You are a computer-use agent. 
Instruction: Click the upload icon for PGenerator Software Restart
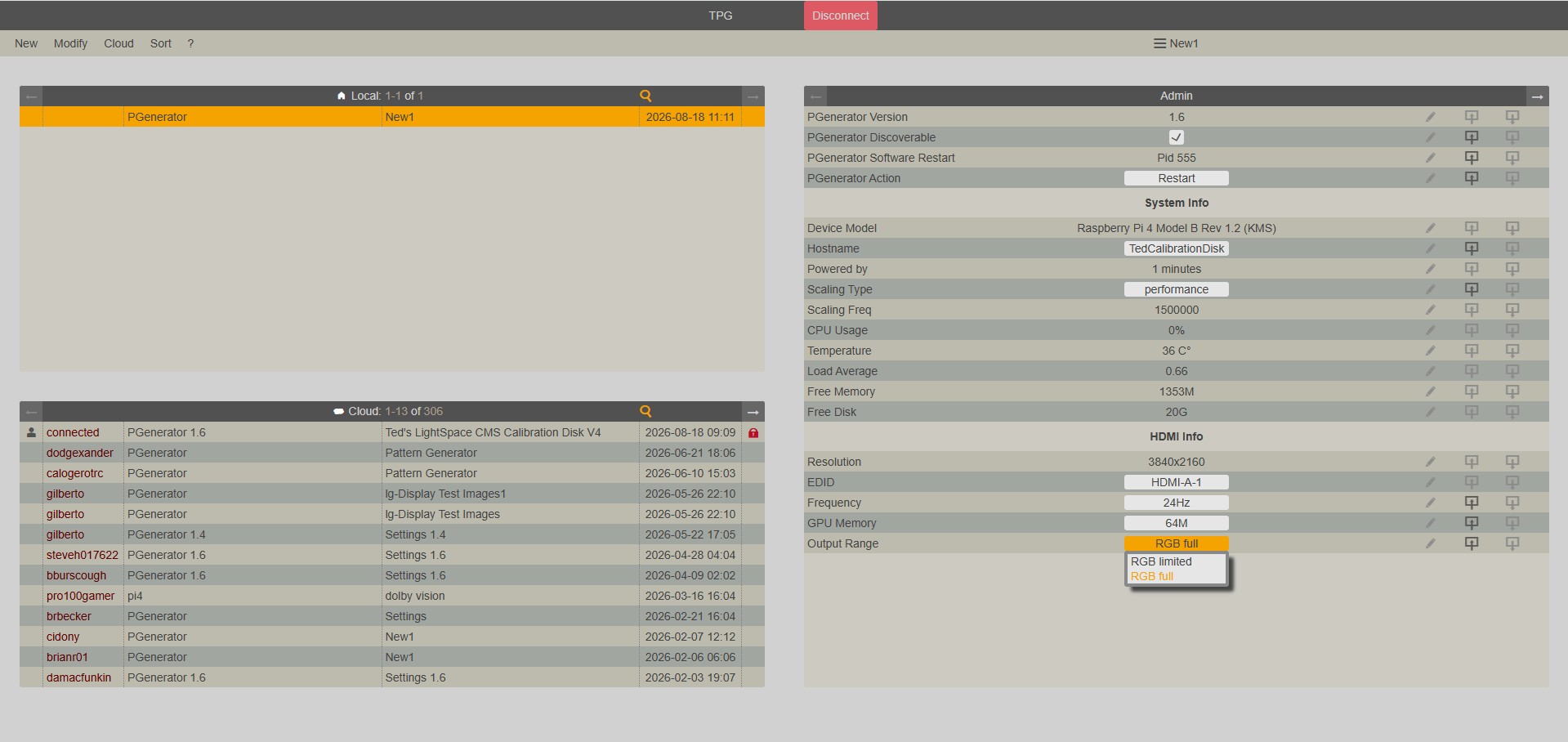coord(1472,158)
